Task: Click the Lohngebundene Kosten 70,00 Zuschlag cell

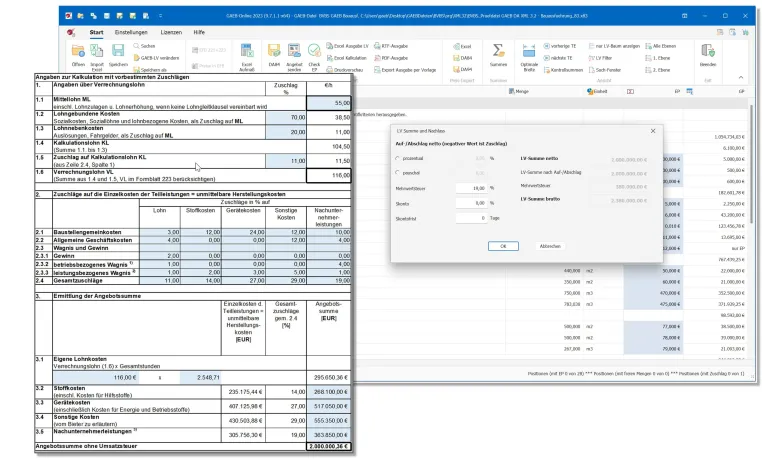Action: [286, 118]
